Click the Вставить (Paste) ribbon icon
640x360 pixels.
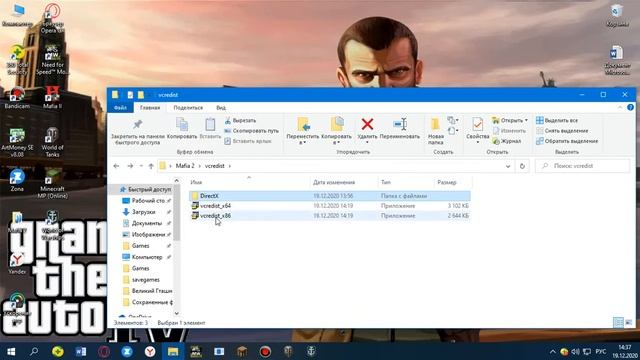point(210,128)
